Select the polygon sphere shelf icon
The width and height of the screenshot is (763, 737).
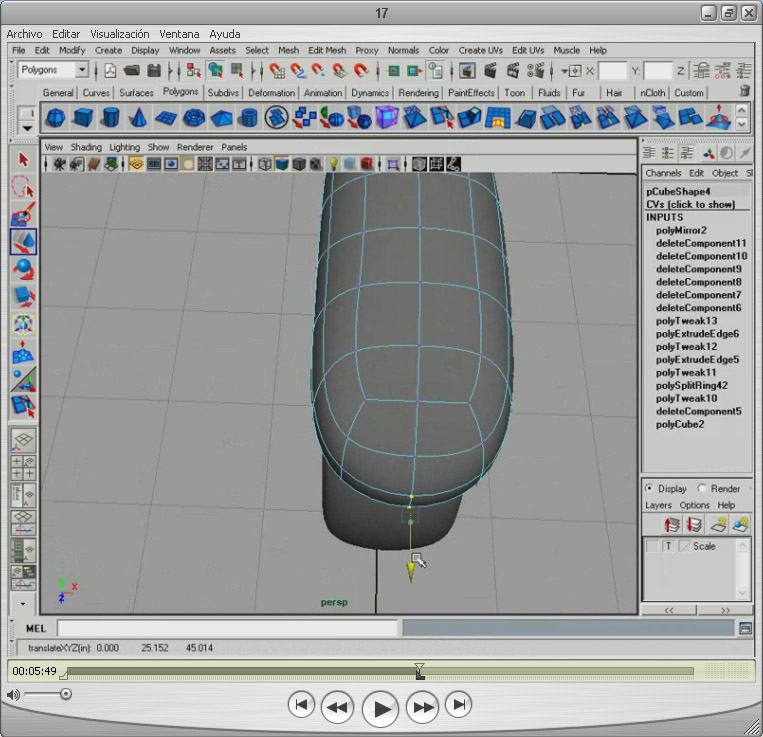pos(55,118)
